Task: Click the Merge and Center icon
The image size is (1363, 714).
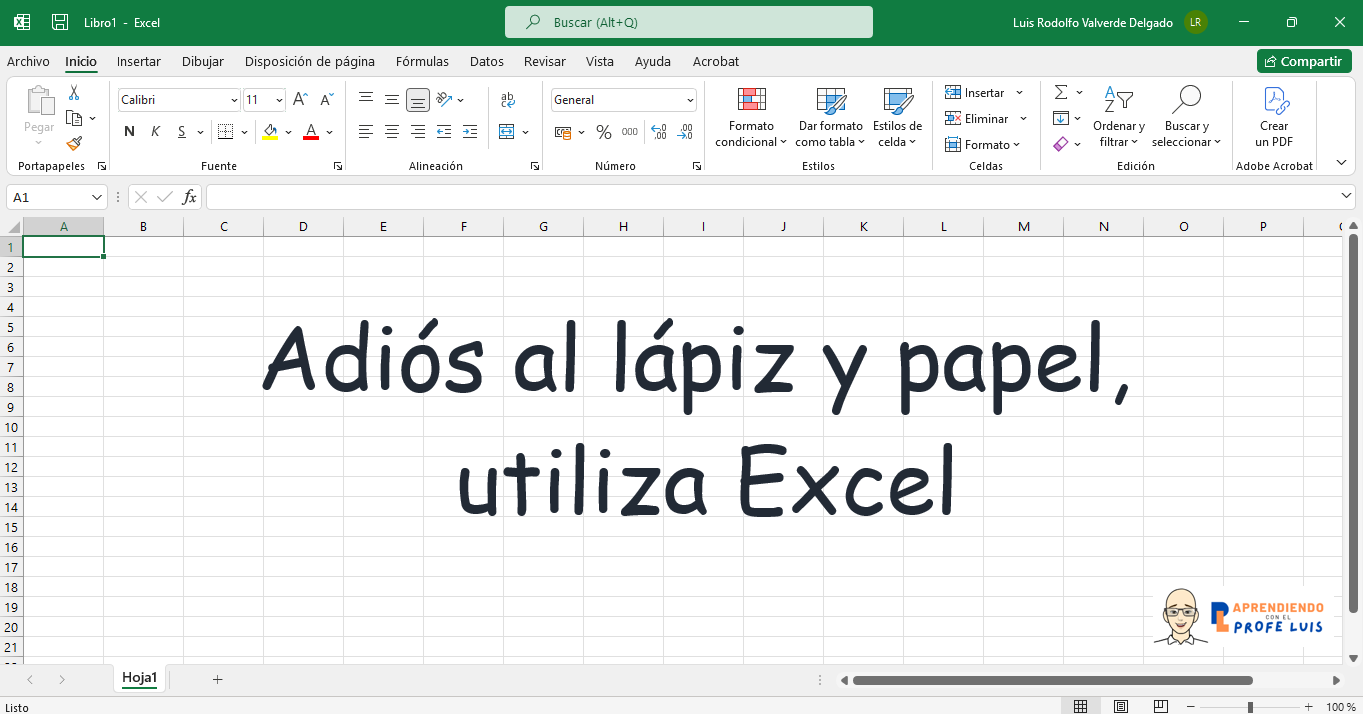Action: coord(507,132)
